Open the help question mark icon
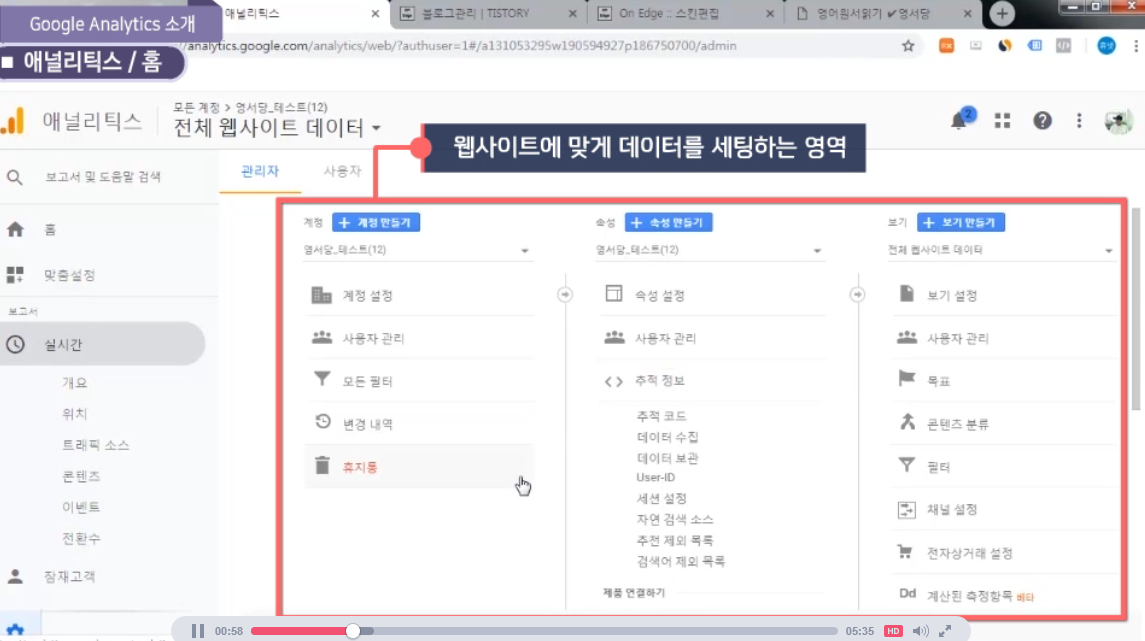Image resolution: width=1145 pixels, height=641 pixels. click(x=1042, y=120)
